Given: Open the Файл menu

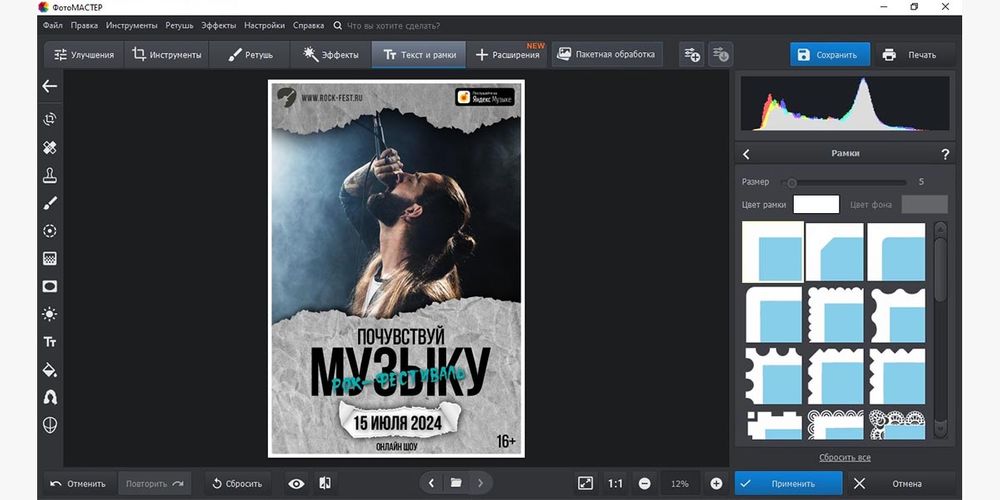Looking at the screenshot, I should pos(52,26).
